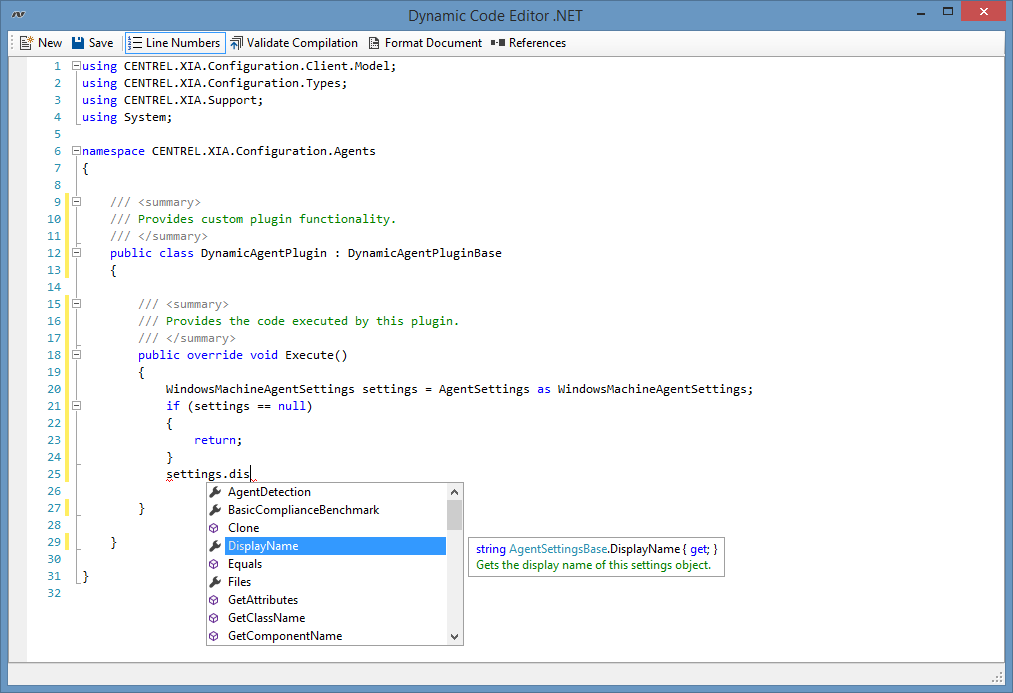Close the Dynamic Code Editor window

click(983, 12)
